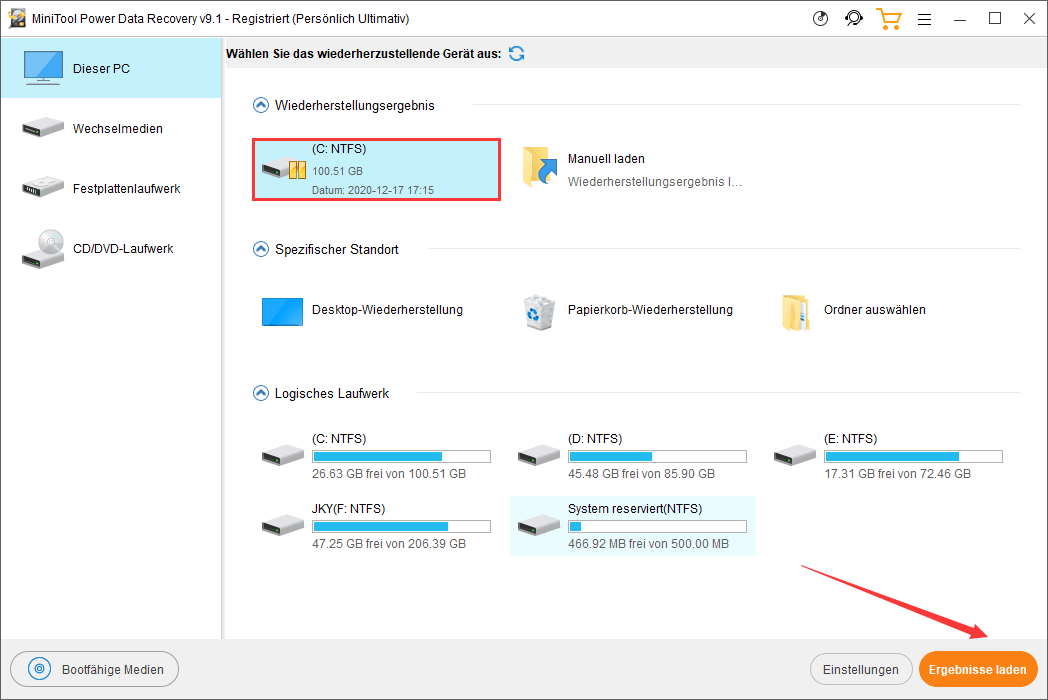Select Festplattenlaufwerk in the sidebar

point(111,189)
